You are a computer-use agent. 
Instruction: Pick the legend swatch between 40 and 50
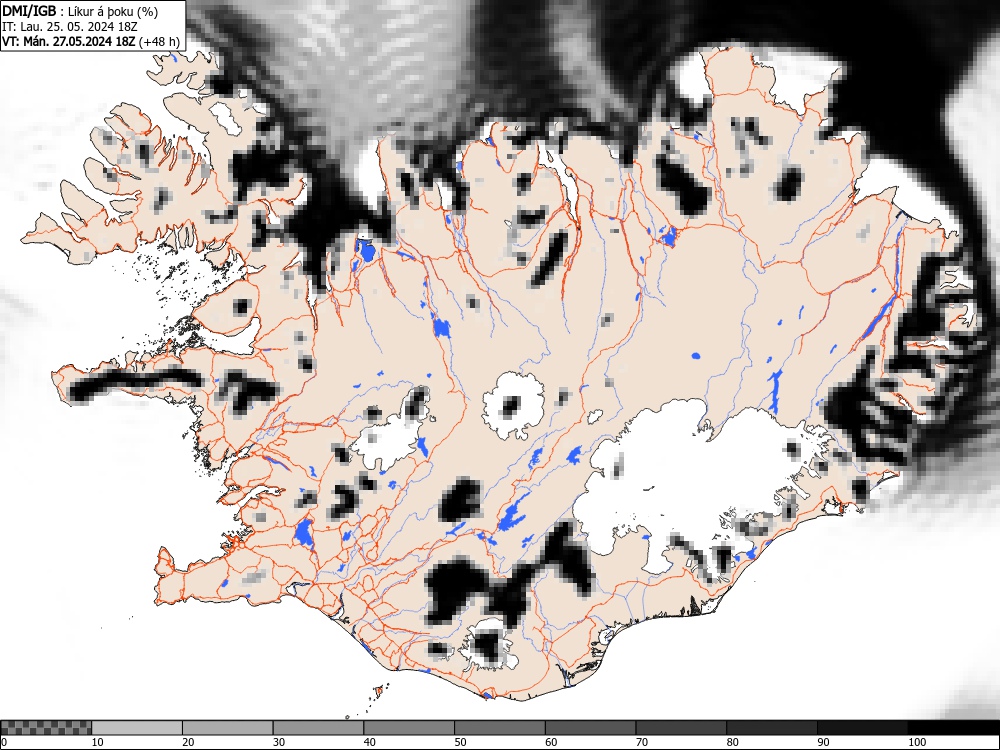coord(409,728)
